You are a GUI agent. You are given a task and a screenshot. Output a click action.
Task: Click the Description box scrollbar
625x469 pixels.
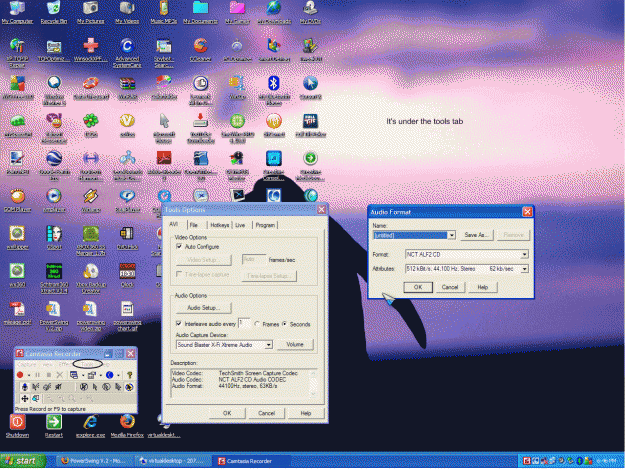313,383
